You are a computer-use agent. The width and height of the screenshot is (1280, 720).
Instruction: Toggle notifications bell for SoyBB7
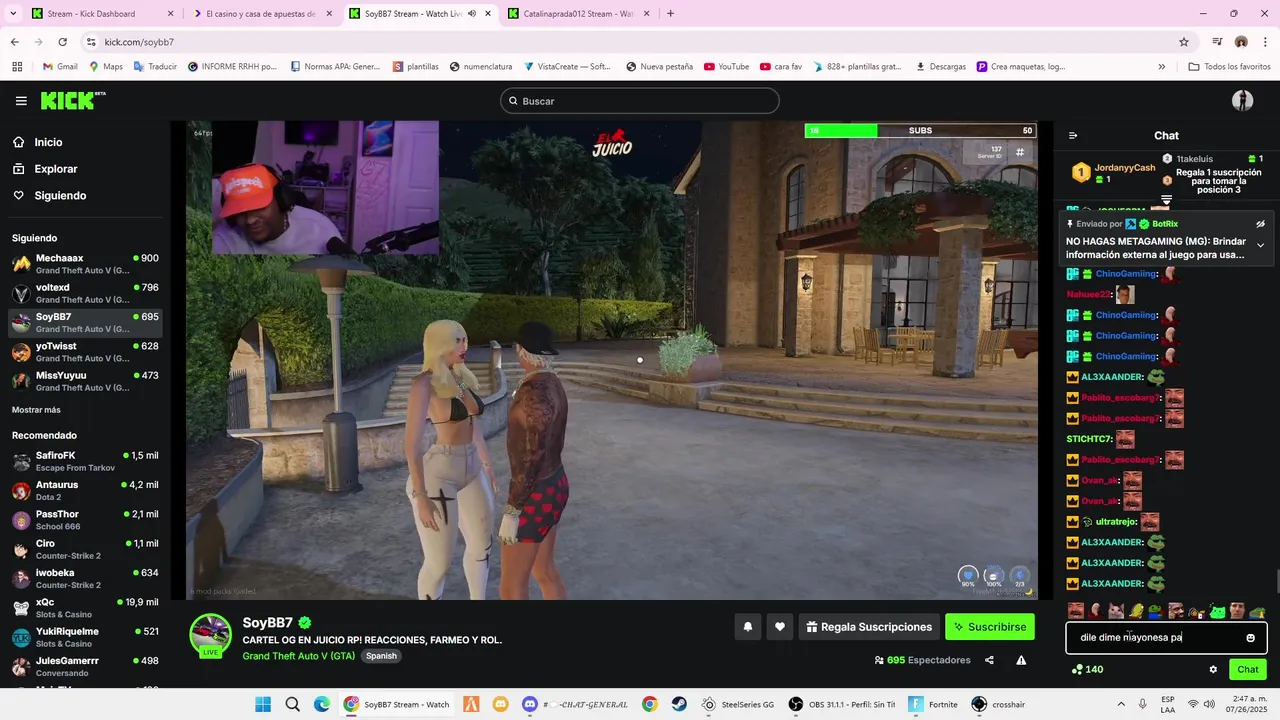747,627
